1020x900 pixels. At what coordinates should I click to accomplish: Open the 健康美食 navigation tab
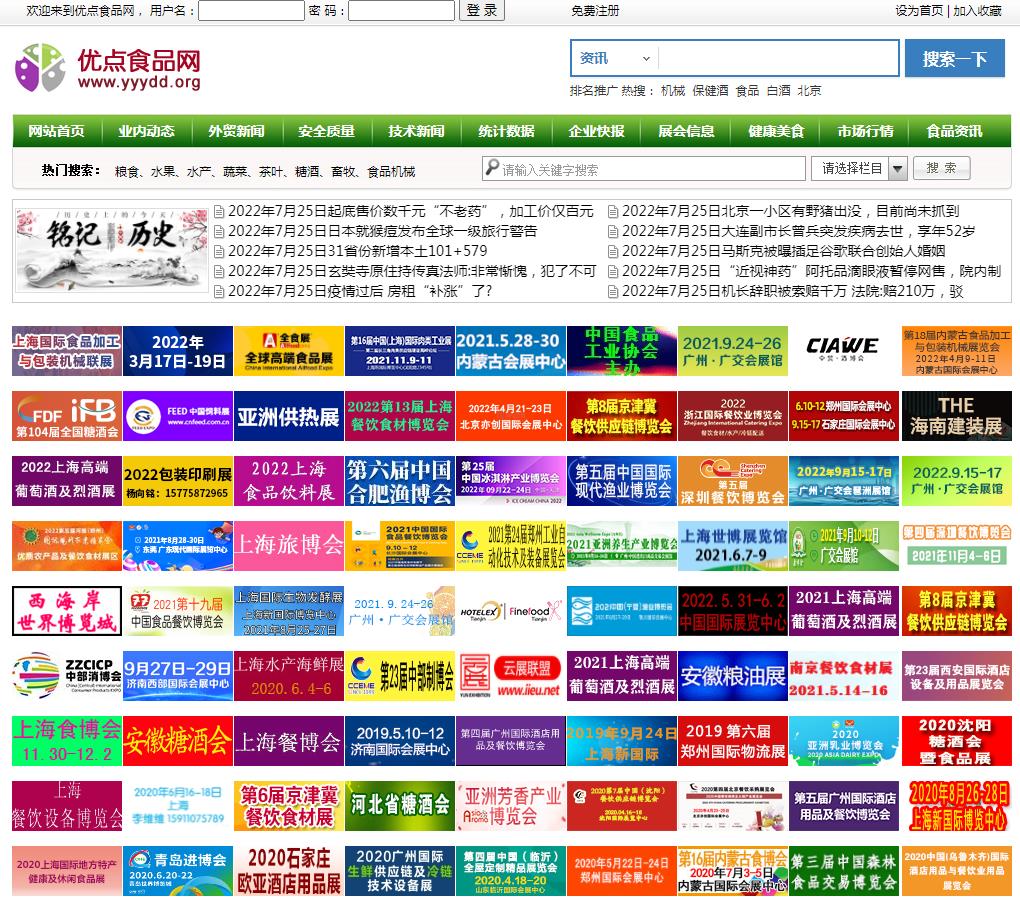point(776,131)
